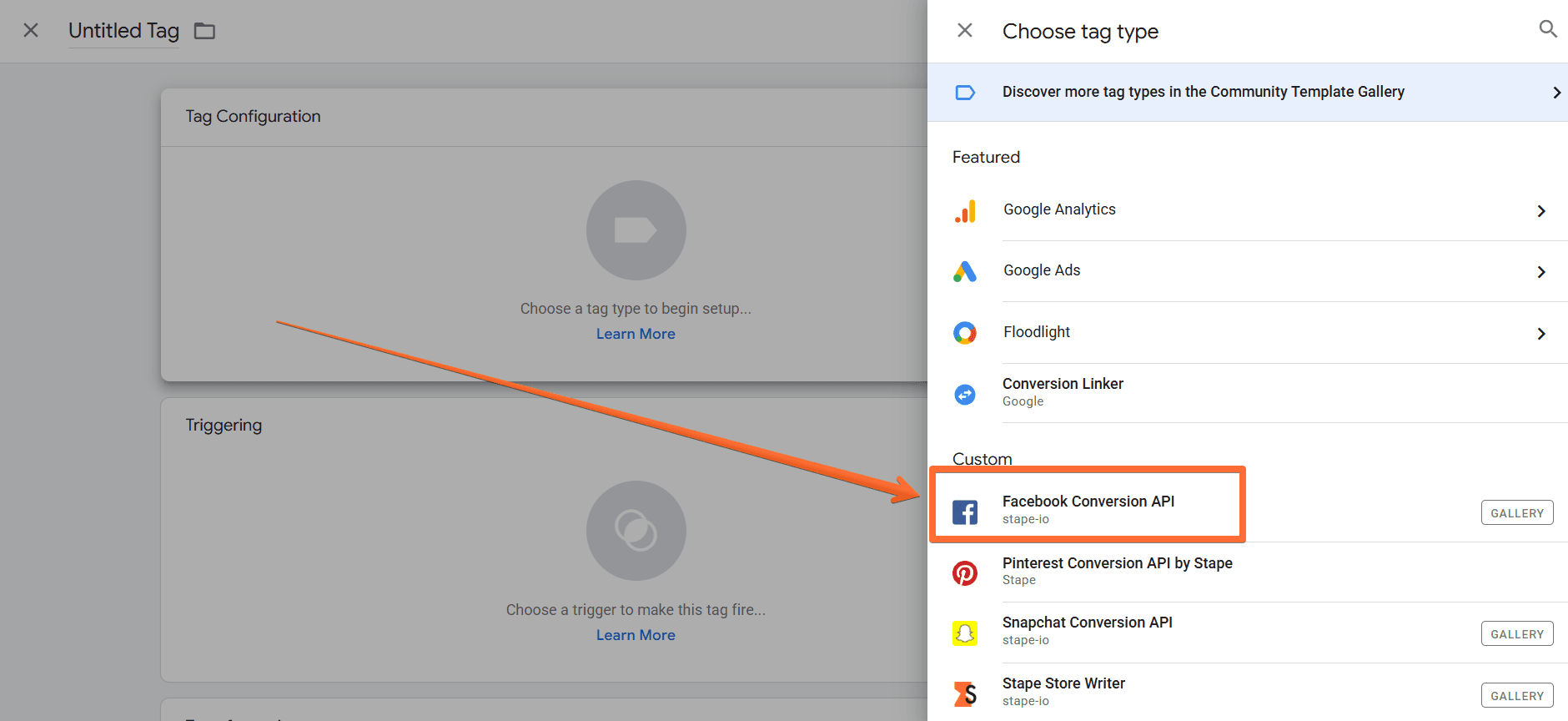Click GALLERY badge for Facebook Conversion API
This screenshot has width=1568, height=721.
tap(1517, 513)
